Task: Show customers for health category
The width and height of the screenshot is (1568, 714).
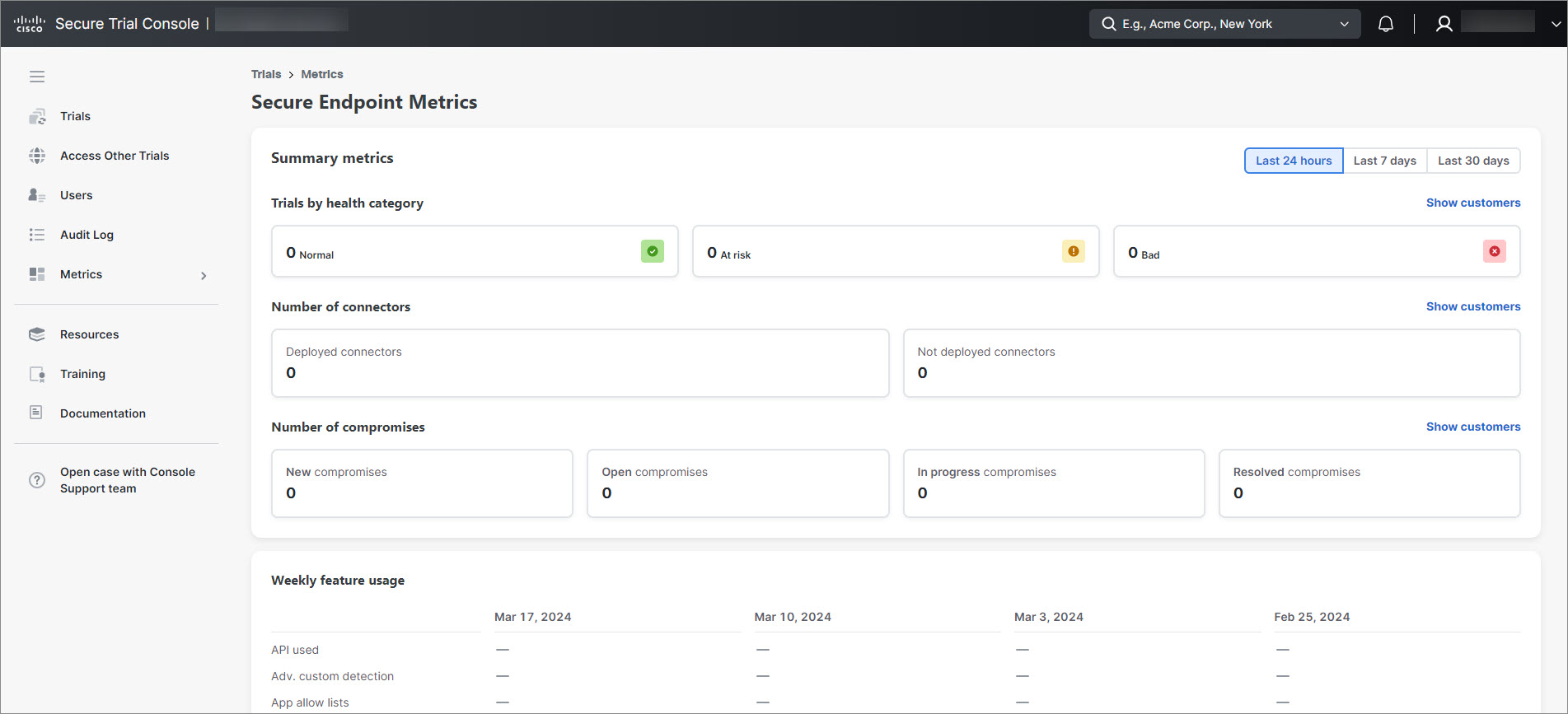Action: pyautogui.click(x=1473, y=203)
